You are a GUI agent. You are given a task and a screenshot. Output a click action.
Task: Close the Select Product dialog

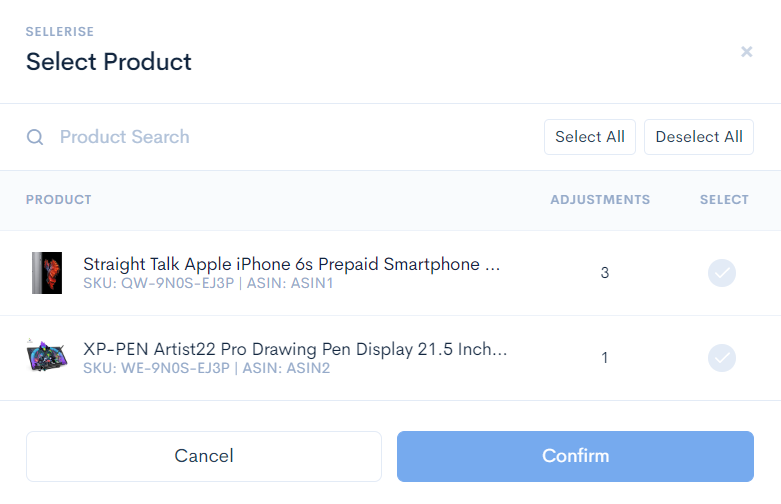coord(746,52)
